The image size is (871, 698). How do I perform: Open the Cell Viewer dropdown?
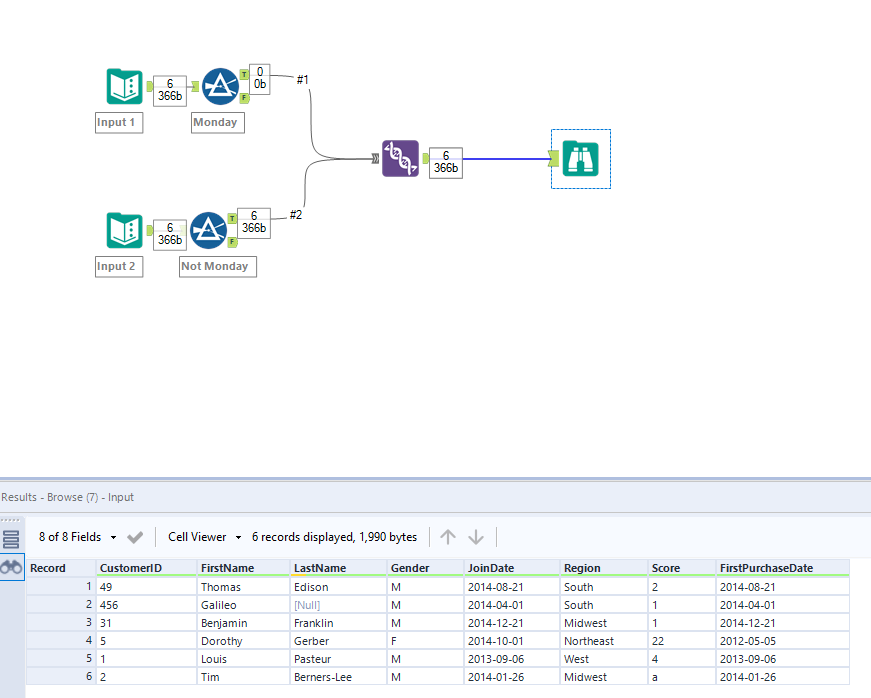coord(205,537)
